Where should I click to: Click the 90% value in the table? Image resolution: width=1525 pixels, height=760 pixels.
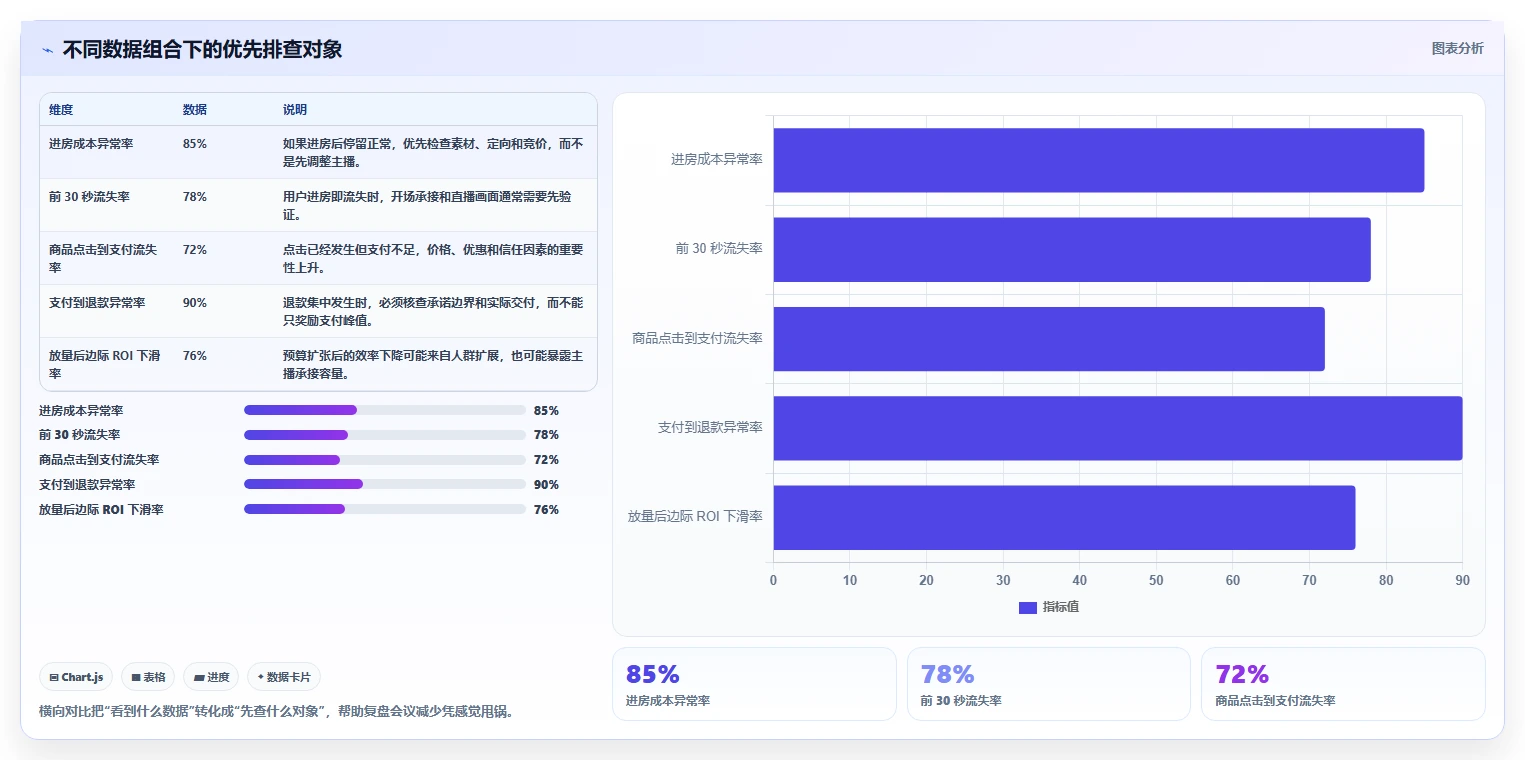tap(195, 303)
